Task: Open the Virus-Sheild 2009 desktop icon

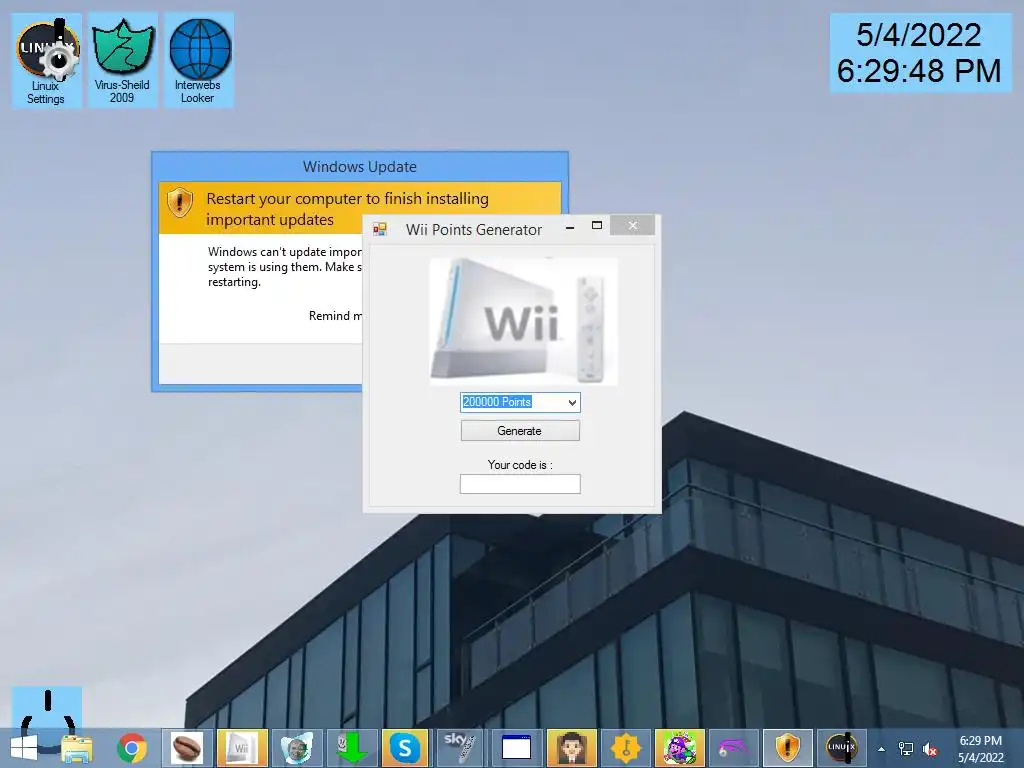Action: (x=122, y=60)
